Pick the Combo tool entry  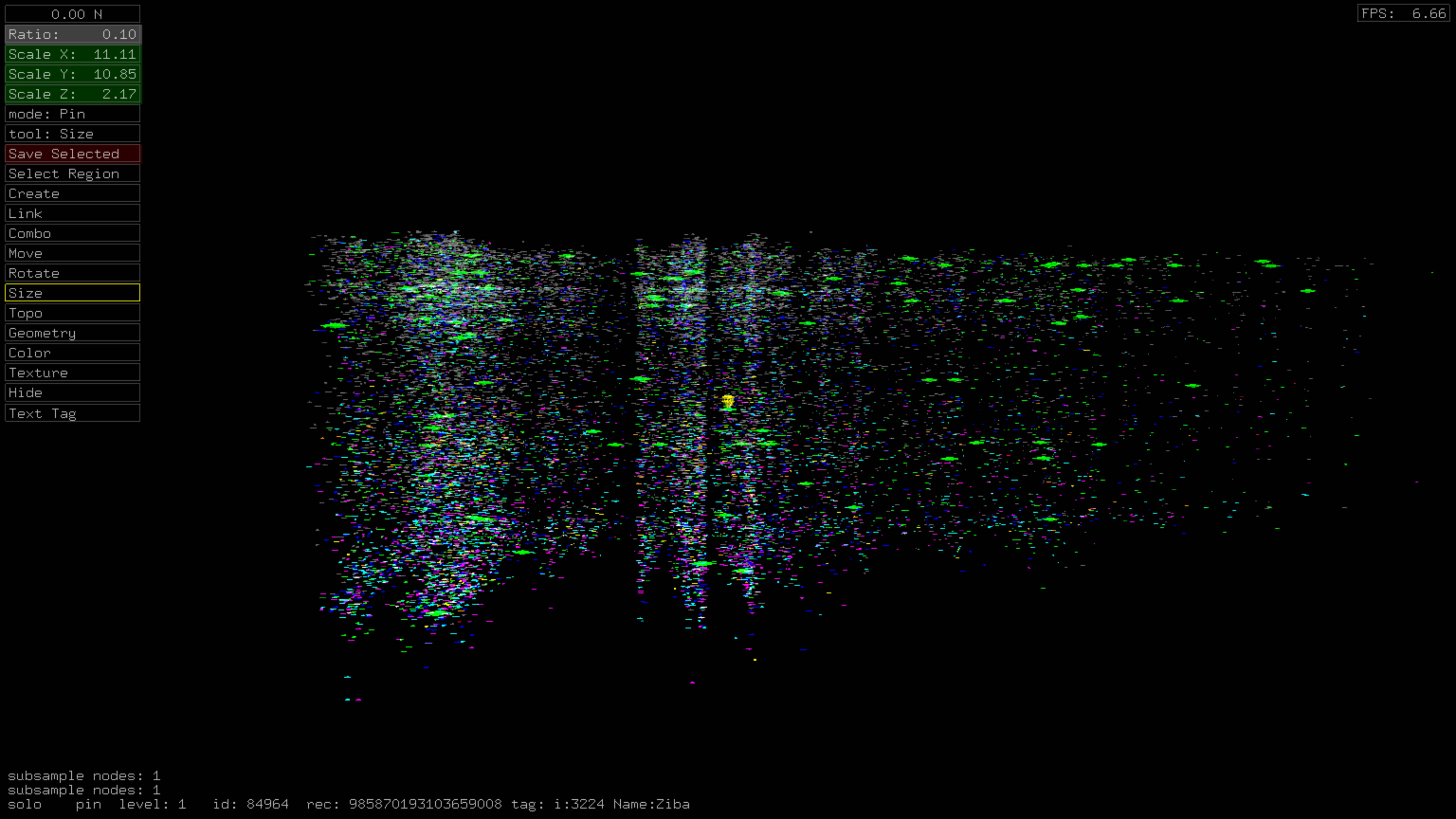coord(72,234)
